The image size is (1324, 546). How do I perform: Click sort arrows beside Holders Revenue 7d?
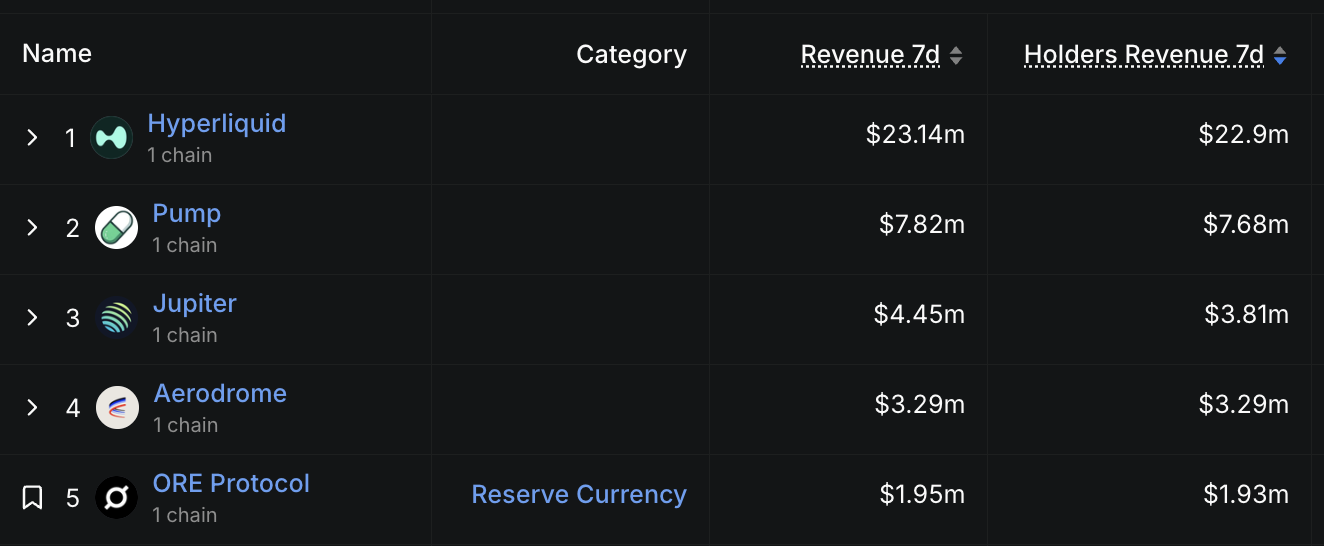click(x=1280, y=56)
